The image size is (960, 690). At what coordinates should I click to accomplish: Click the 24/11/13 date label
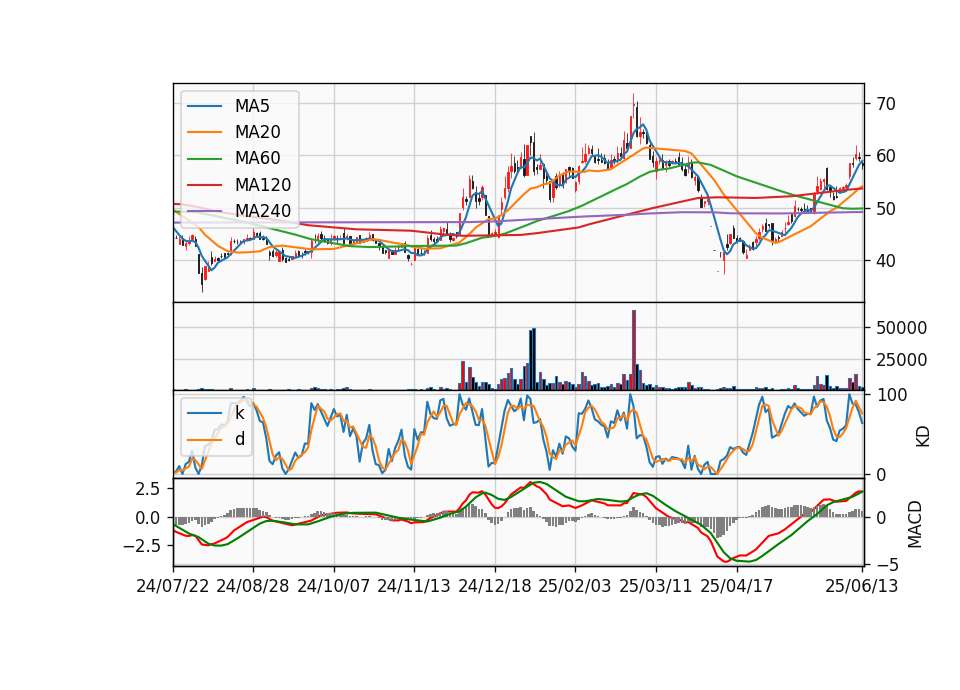pos(414,586)
